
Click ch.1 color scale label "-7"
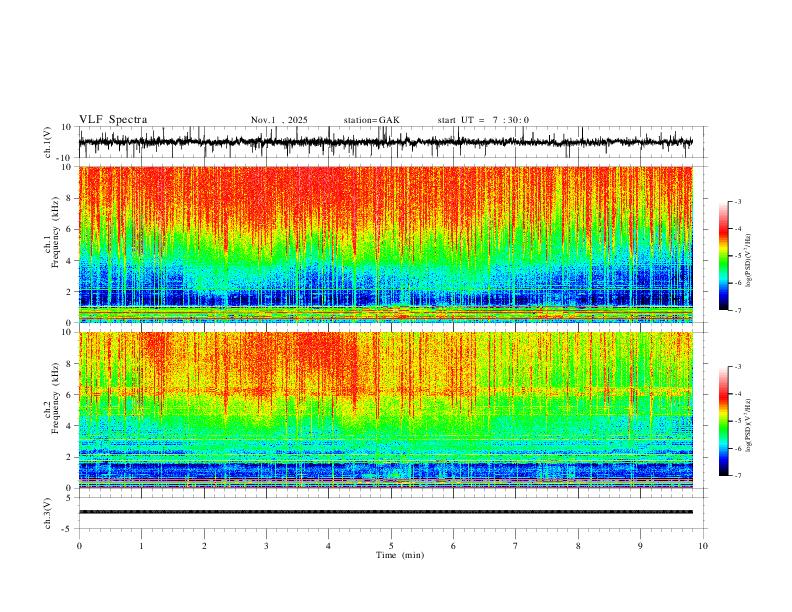(737, 310)
